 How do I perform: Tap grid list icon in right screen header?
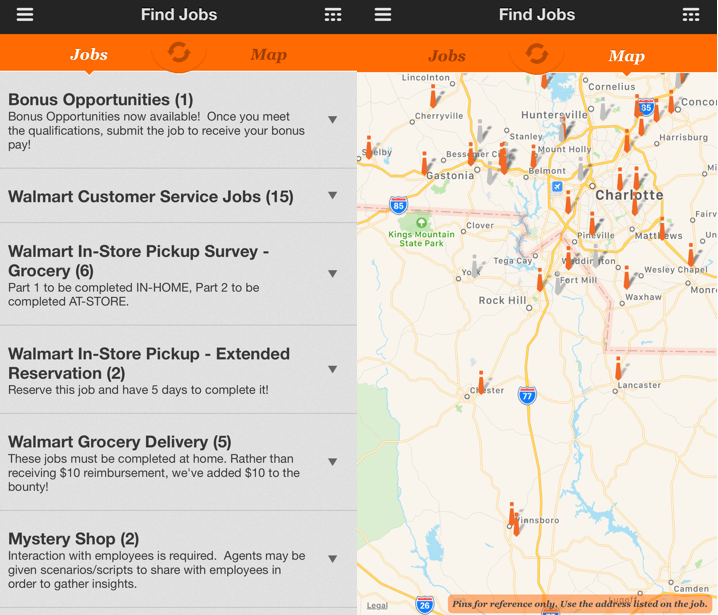(691, 15)
